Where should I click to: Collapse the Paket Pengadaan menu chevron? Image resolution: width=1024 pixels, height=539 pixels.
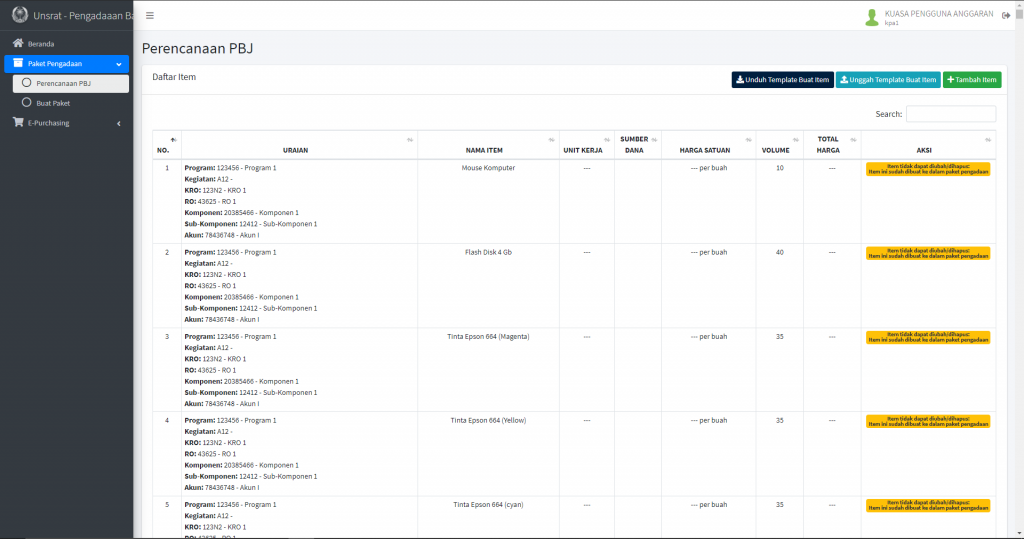[x=119, y=64]
